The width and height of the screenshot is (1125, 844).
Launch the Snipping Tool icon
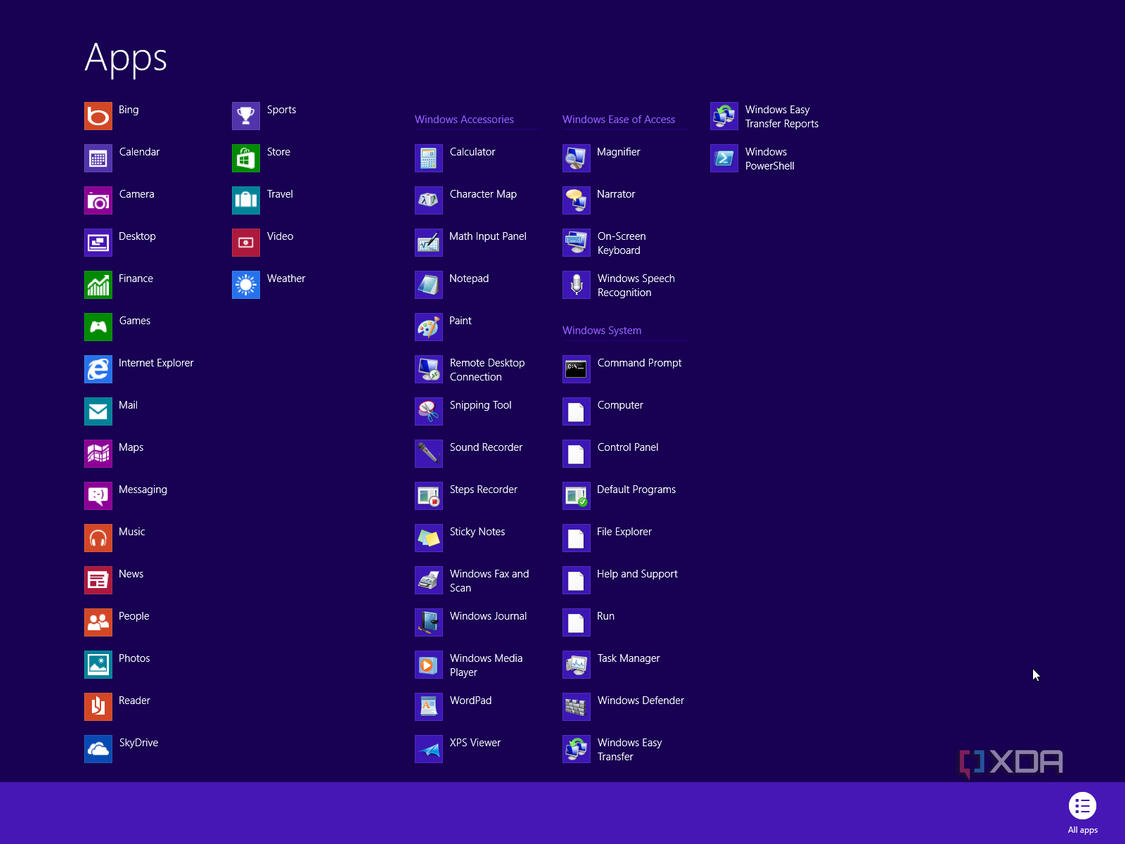click(428, 412)
